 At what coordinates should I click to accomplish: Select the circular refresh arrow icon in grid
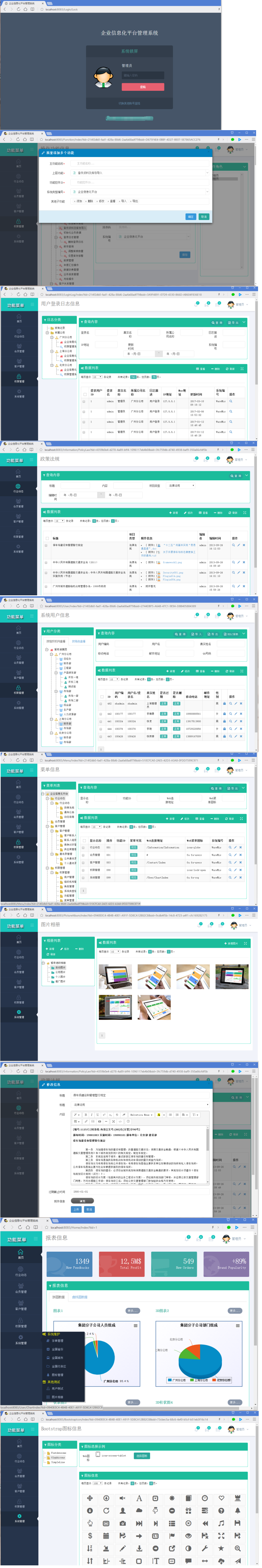[x=106, y=1511]
